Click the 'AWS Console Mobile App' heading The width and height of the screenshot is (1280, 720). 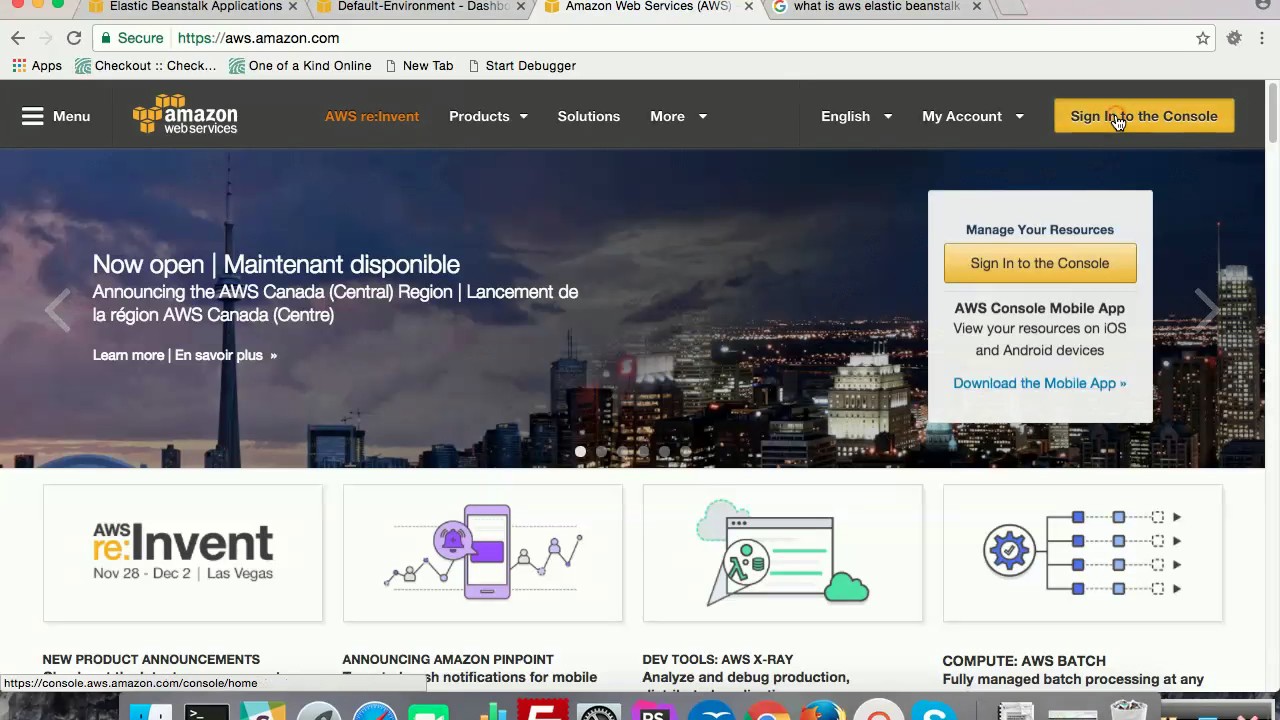point(1040,308)
